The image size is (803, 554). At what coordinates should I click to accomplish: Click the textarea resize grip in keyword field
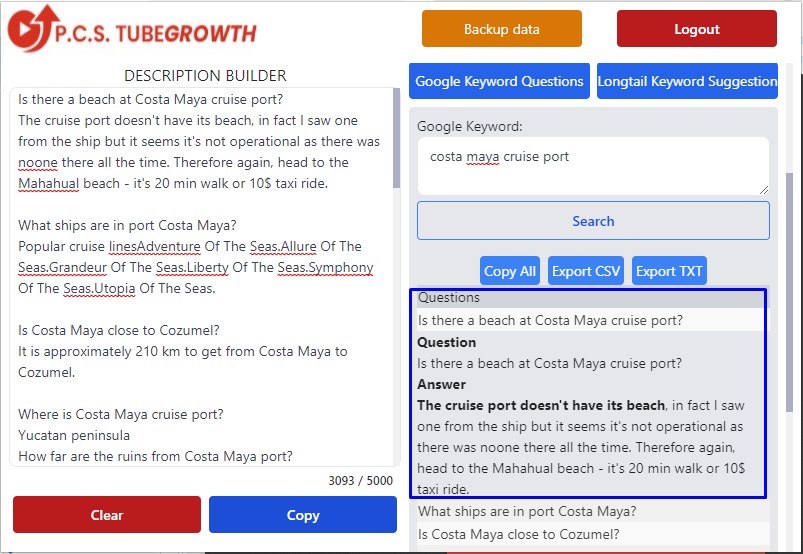(764, 190)
